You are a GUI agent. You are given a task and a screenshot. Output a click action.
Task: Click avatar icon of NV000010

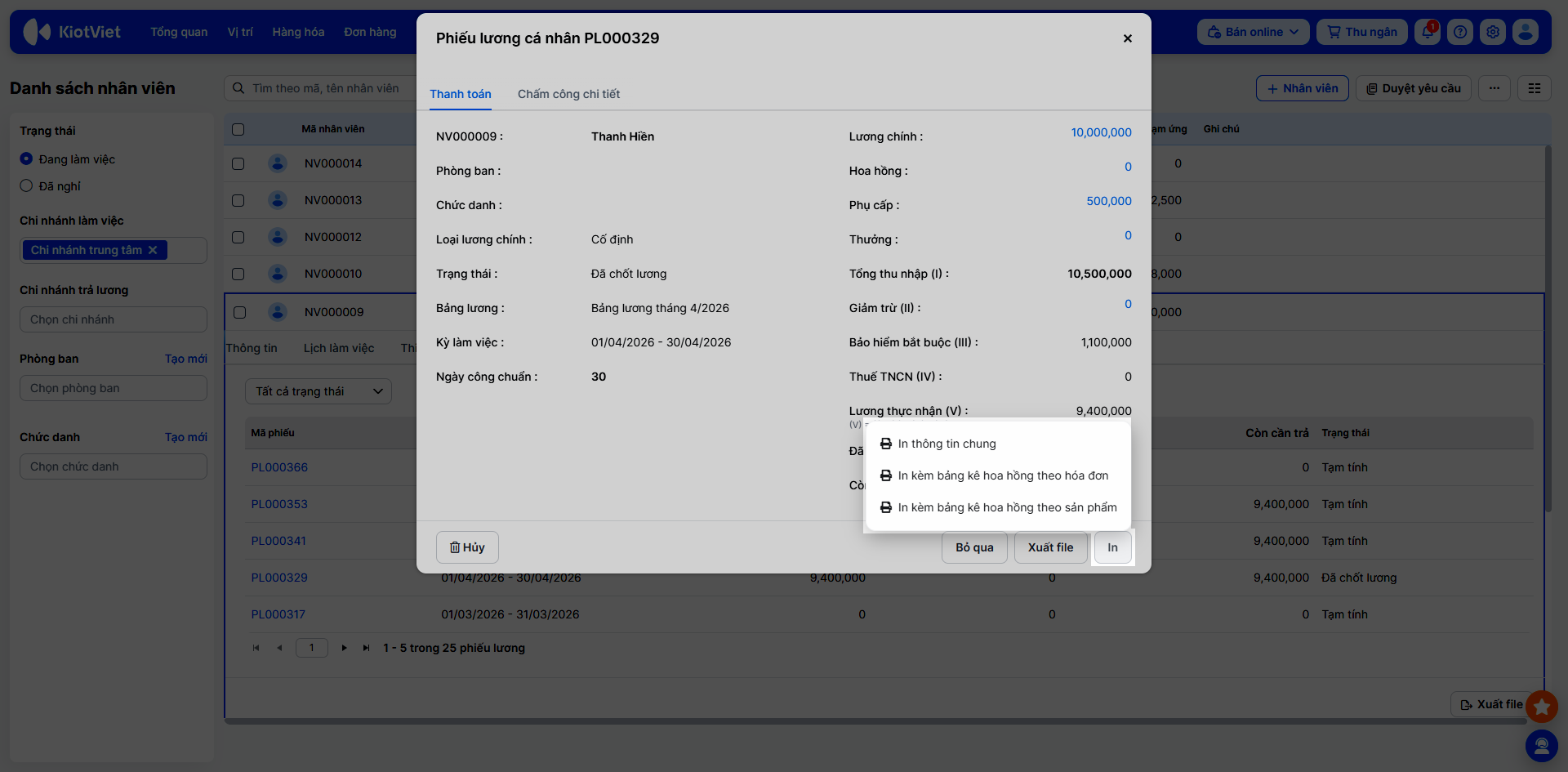tap(278, 274)
